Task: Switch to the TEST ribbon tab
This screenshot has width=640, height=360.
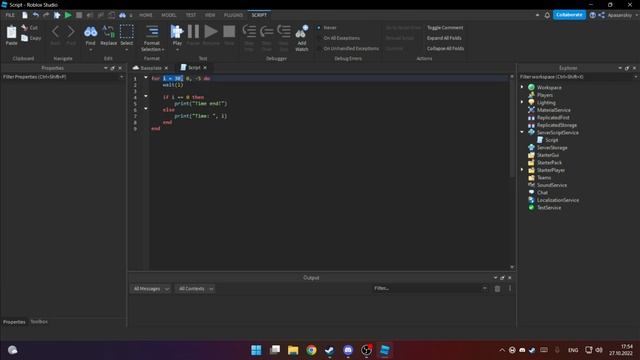Action: click(191, 15)
